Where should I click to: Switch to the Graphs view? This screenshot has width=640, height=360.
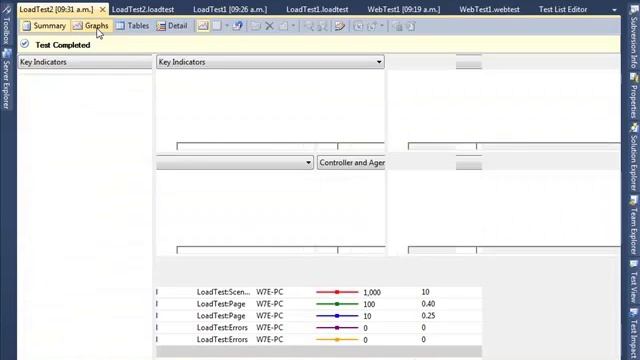pyautogui.click(x=91, y=26)
